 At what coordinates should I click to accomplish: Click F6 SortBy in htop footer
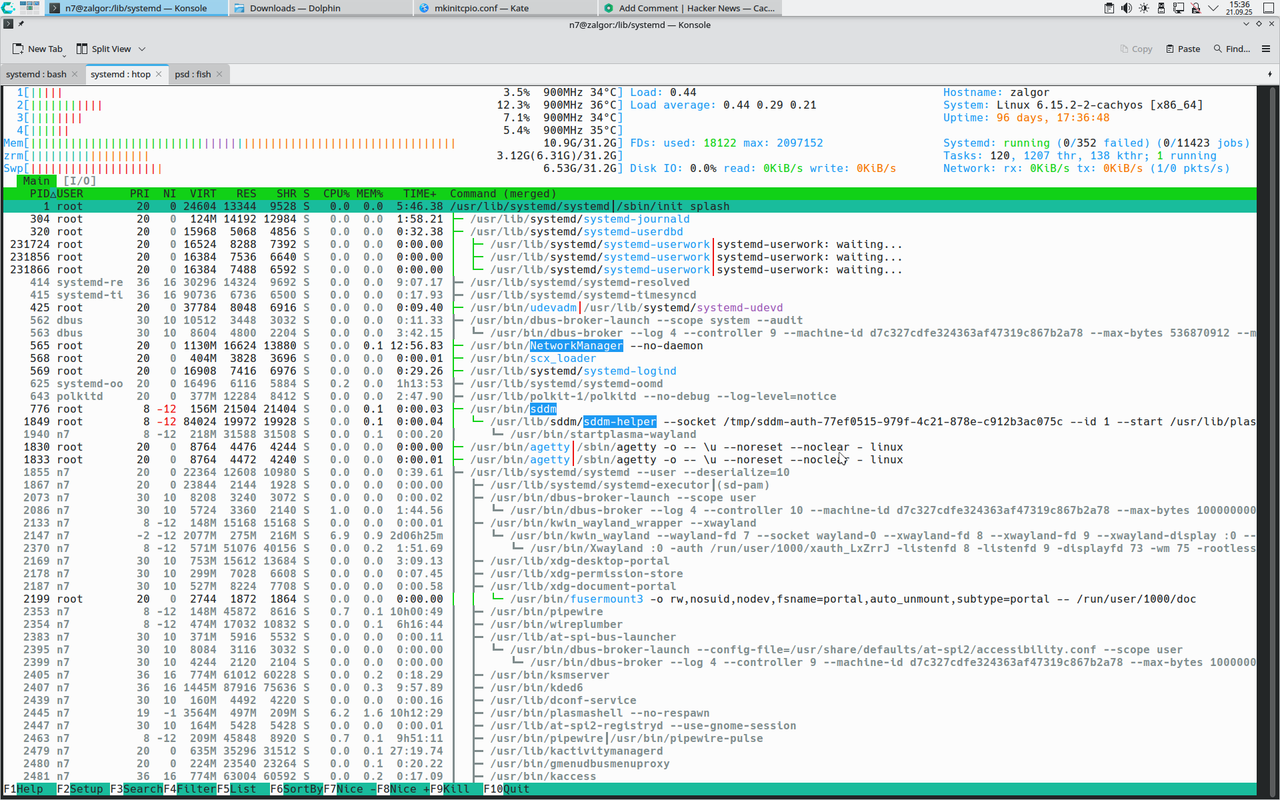pyautogui.click(x=296, y=789)
